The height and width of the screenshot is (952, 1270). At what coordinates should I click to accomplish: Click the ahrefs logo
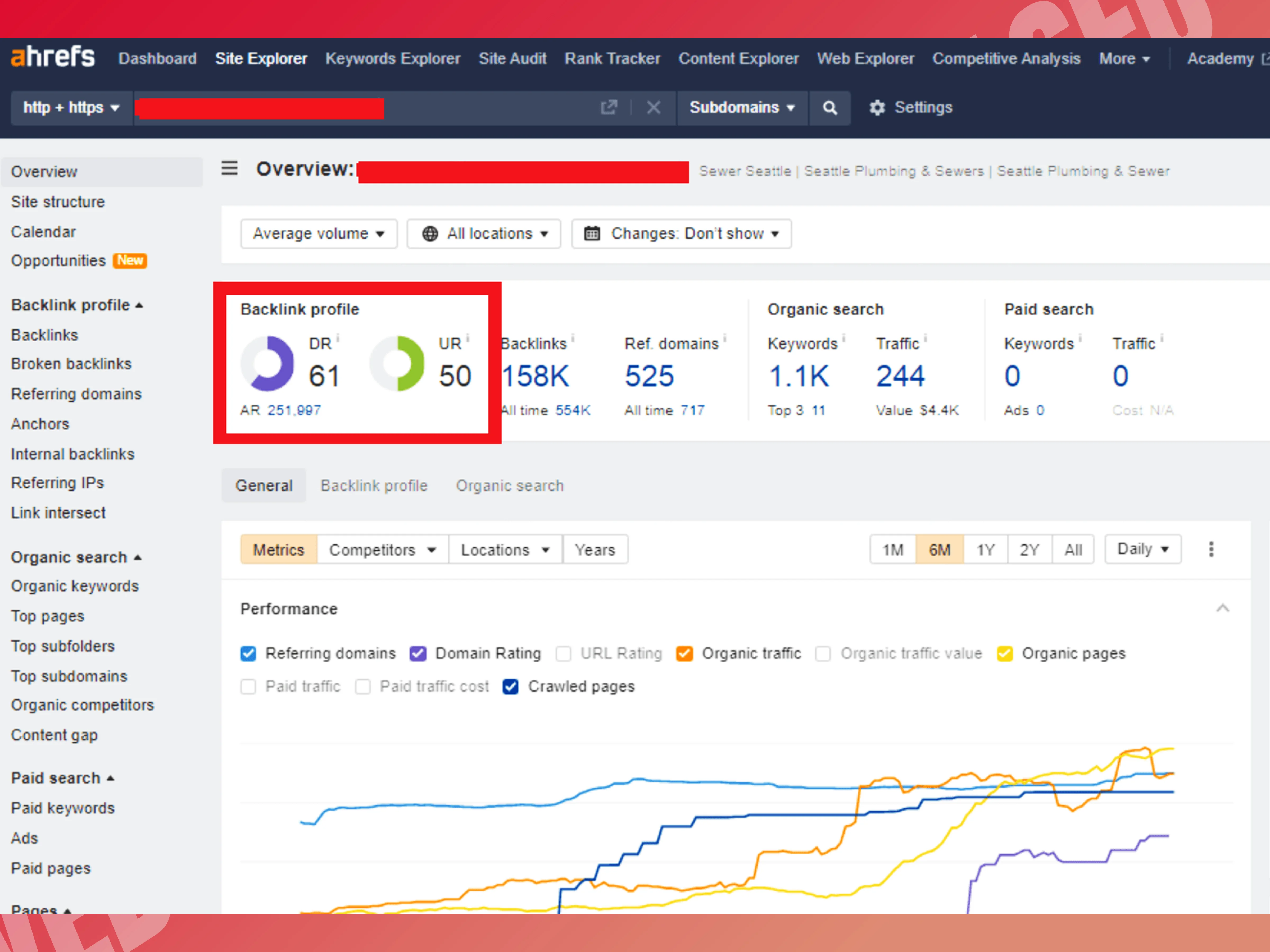[53, 57]
